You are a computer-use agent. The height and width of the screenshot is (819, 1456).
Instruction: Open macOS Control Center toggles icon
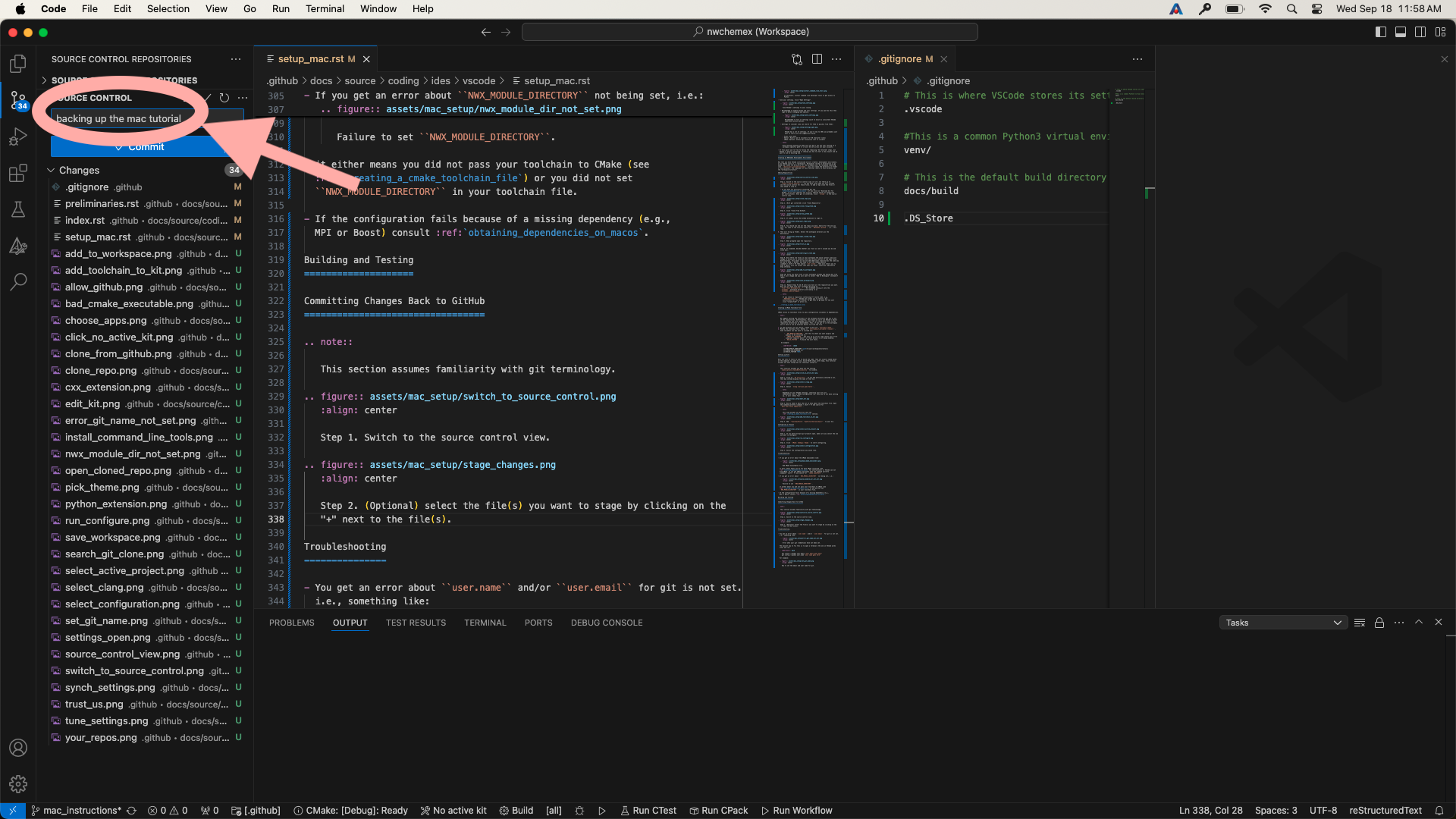tap(1317, 9)
